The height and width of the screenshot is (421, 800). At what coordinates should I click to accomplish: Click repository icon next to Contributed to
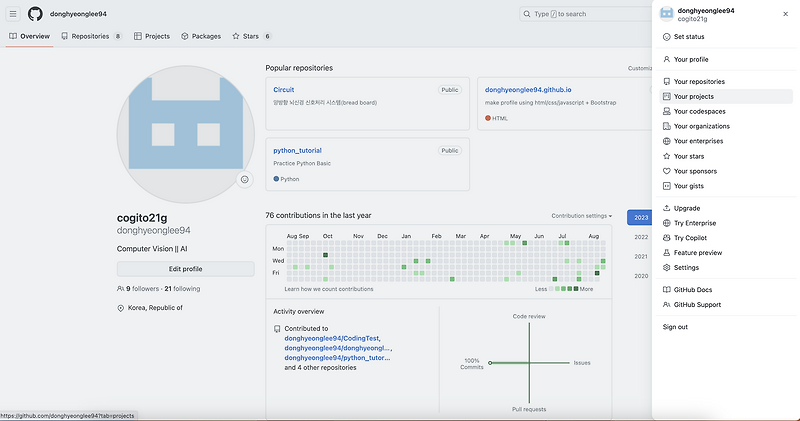point(277,329)
